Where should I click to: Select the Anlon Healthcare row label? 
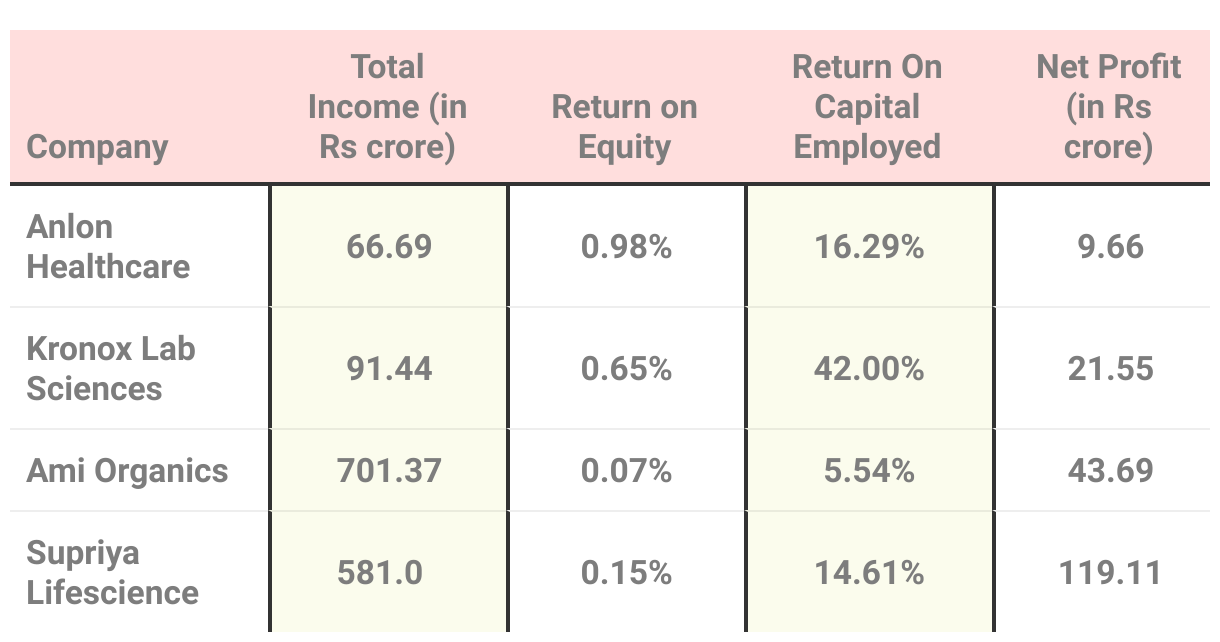[x=108, y=247]
